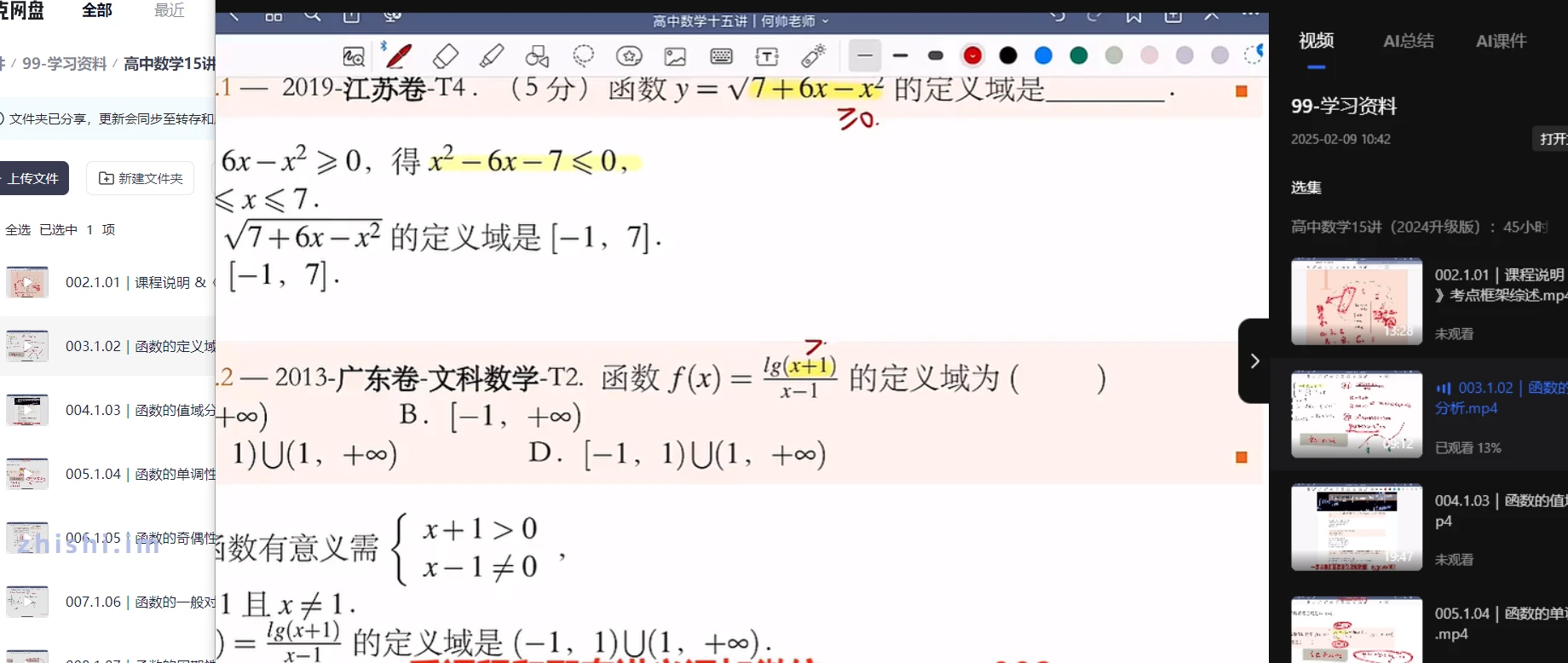Click the back arrow in note header
The width and height of the screenshot is (1568, 663).
[x=233, y=15]
